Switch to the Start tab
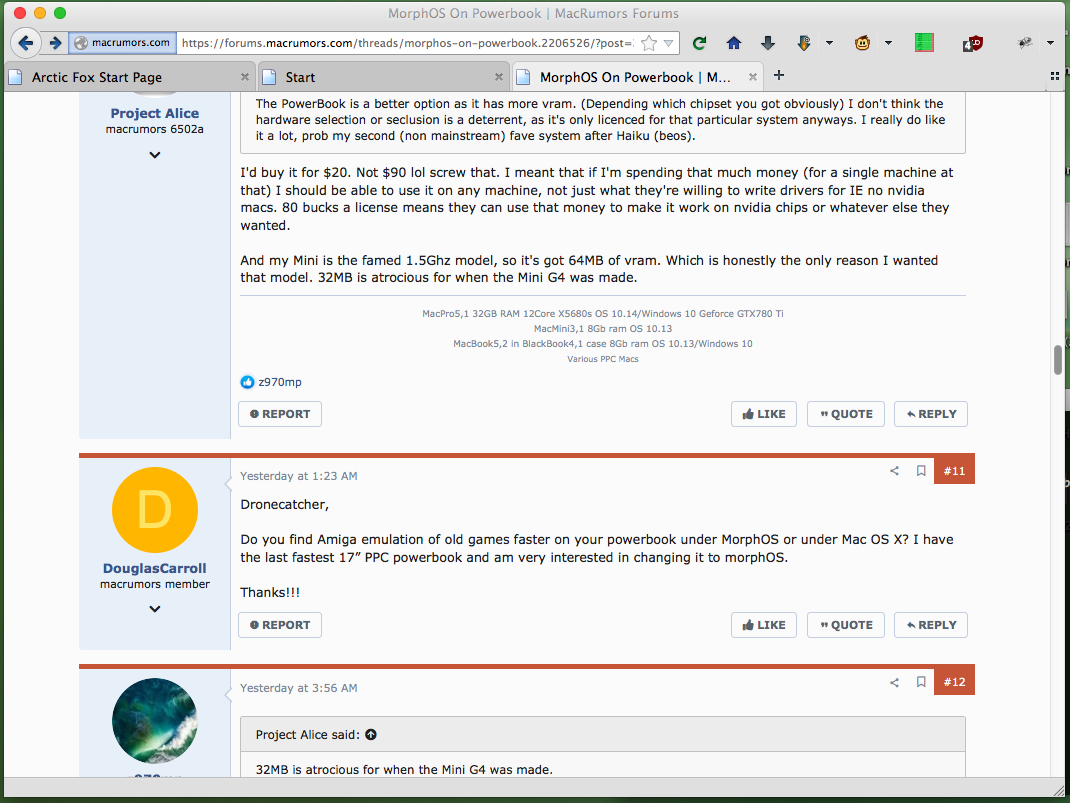1070x803 pixels. pyautogui.click(x=384, y=77)
